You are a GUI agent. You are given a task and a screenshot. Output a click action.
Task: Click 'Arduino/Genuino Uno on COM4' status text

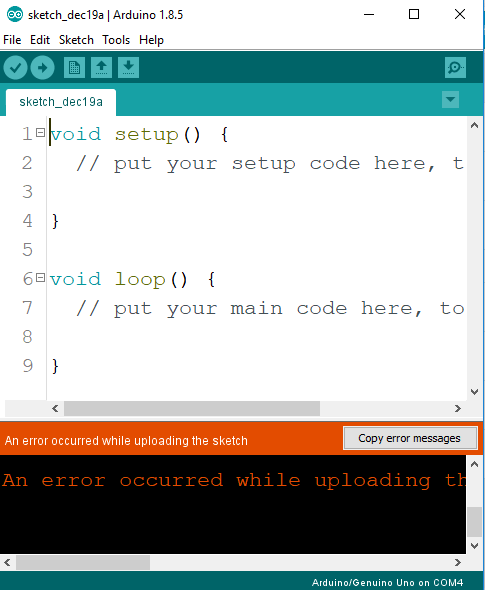388,582
